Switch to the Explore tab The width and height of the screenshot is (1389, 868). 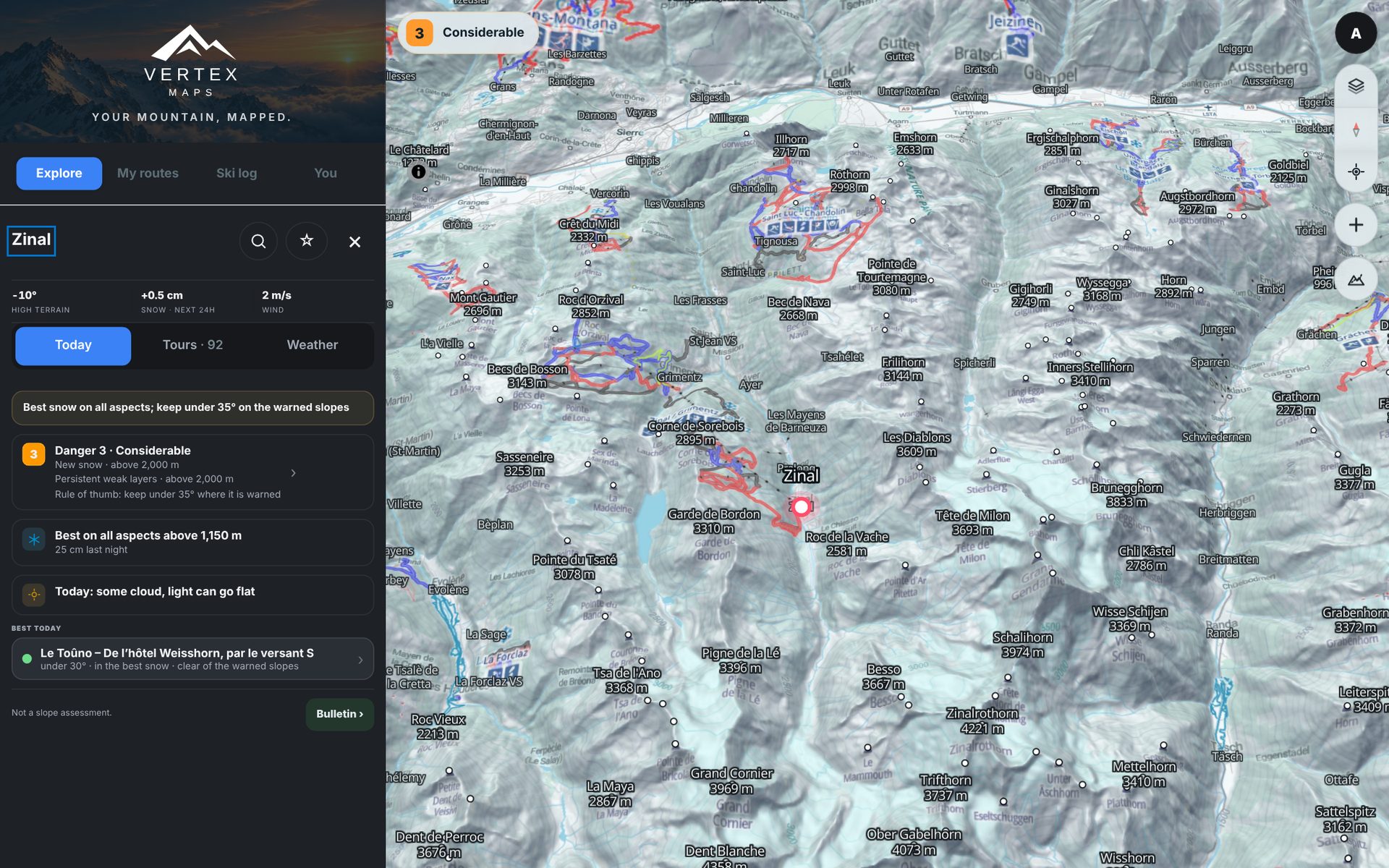59,173
